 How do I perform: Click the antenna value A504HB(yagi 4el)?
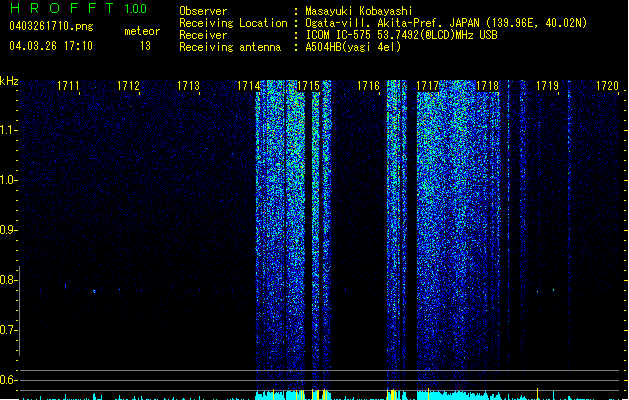tap(353, 47)
